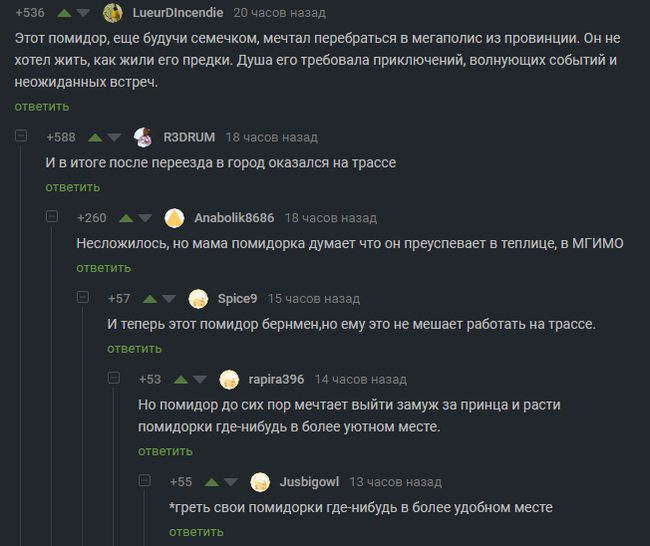
Task: Upvote R3DRUM's comment
Action: 95,137
